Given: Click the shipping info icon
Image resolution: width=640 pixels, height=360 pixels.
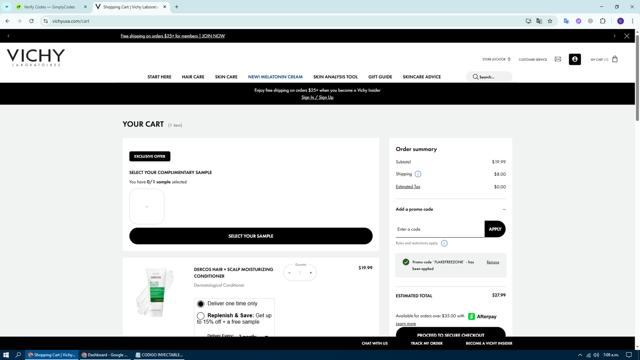Looking at the screenshot, I should pos(418,174).
